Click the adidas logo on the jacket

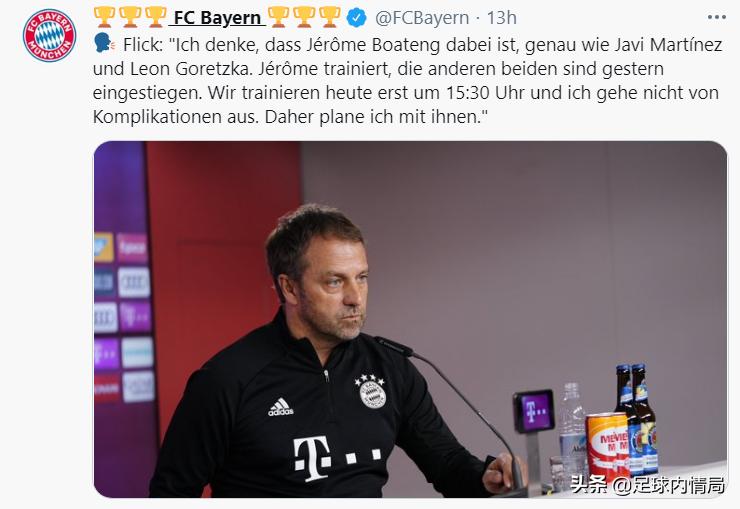click(x=280, y=407)
